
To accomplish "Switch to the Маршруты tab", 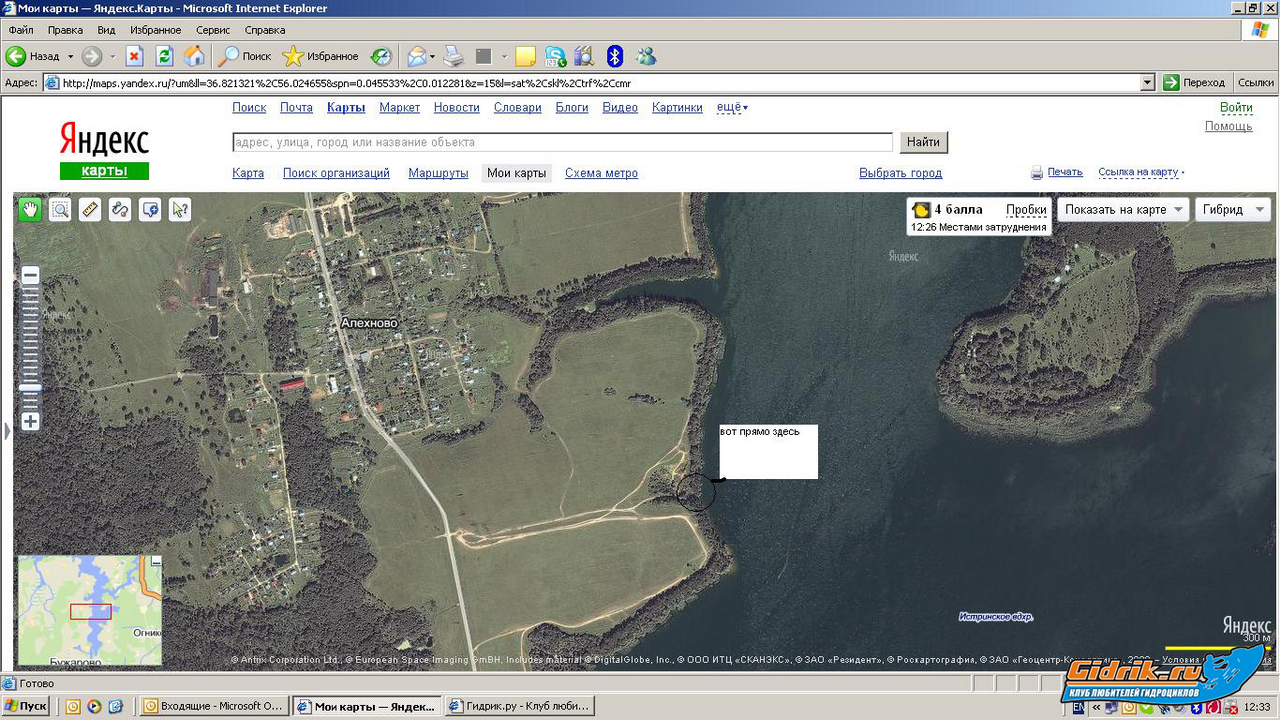I will (x=438, y=173).
